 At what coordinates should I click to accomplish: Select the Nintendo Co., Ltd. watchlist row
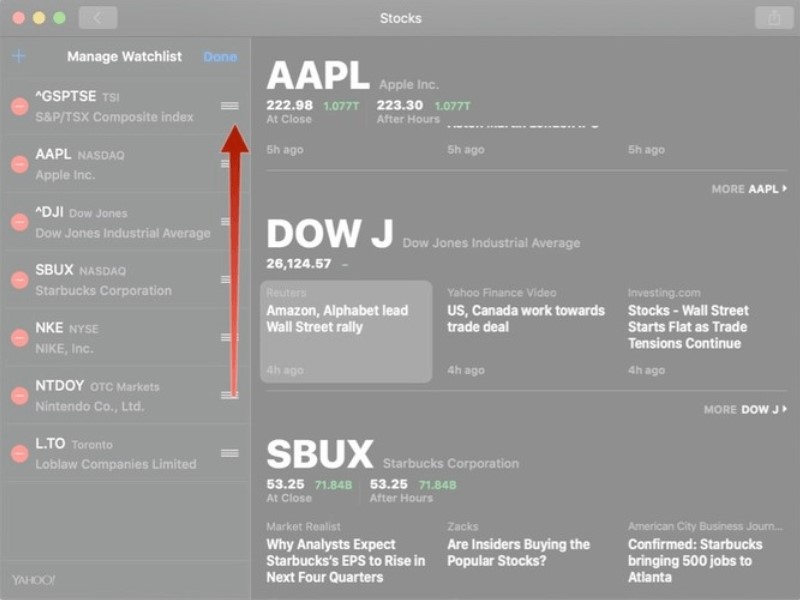[125, 395]
